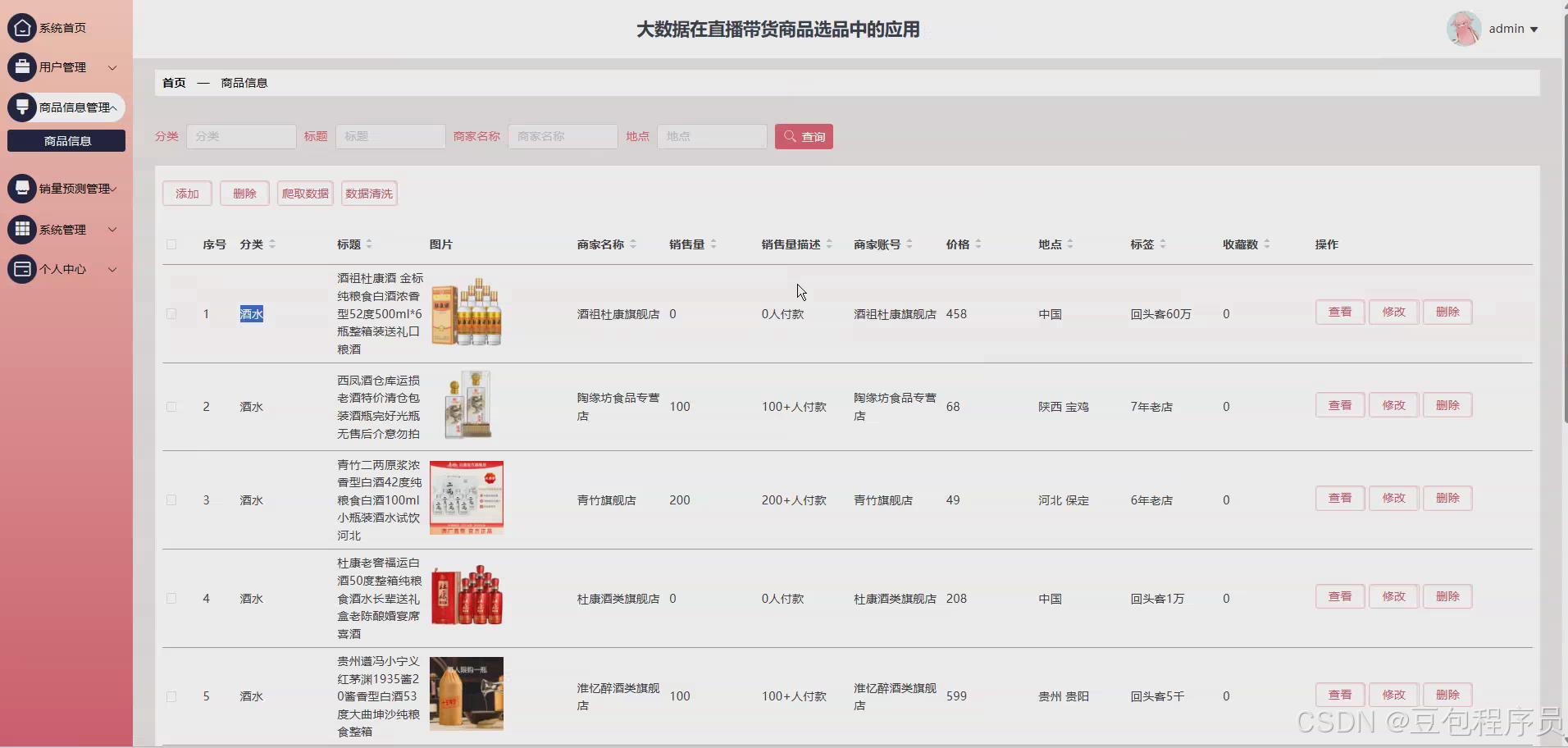Image resolution: width=1568 pixels, height=748 pixels.
Task: Toggle the select-all checkbox in the table header
Action: click(172, 244)
